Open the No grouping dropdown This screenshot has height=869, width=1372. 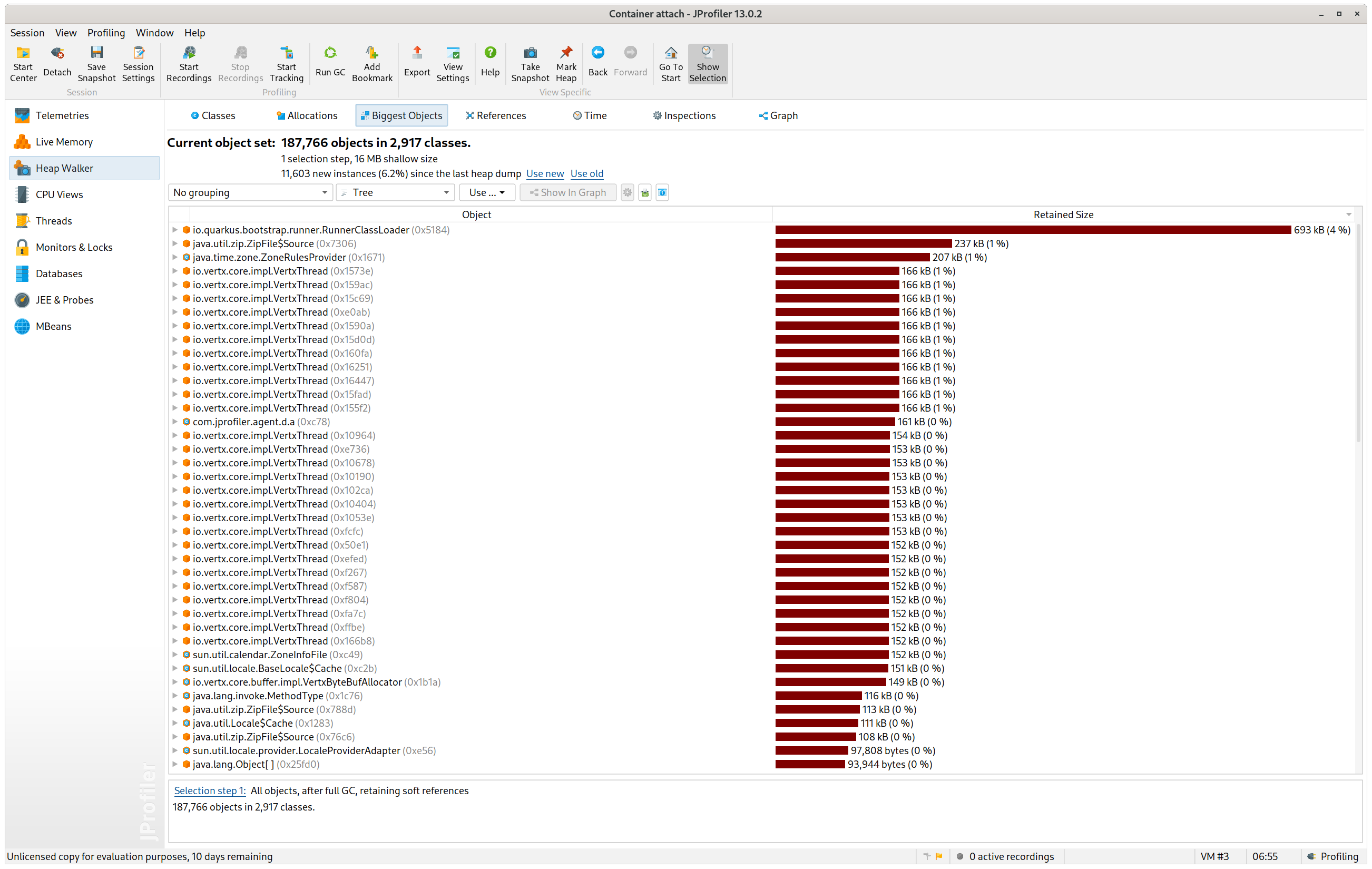[250, 192]
